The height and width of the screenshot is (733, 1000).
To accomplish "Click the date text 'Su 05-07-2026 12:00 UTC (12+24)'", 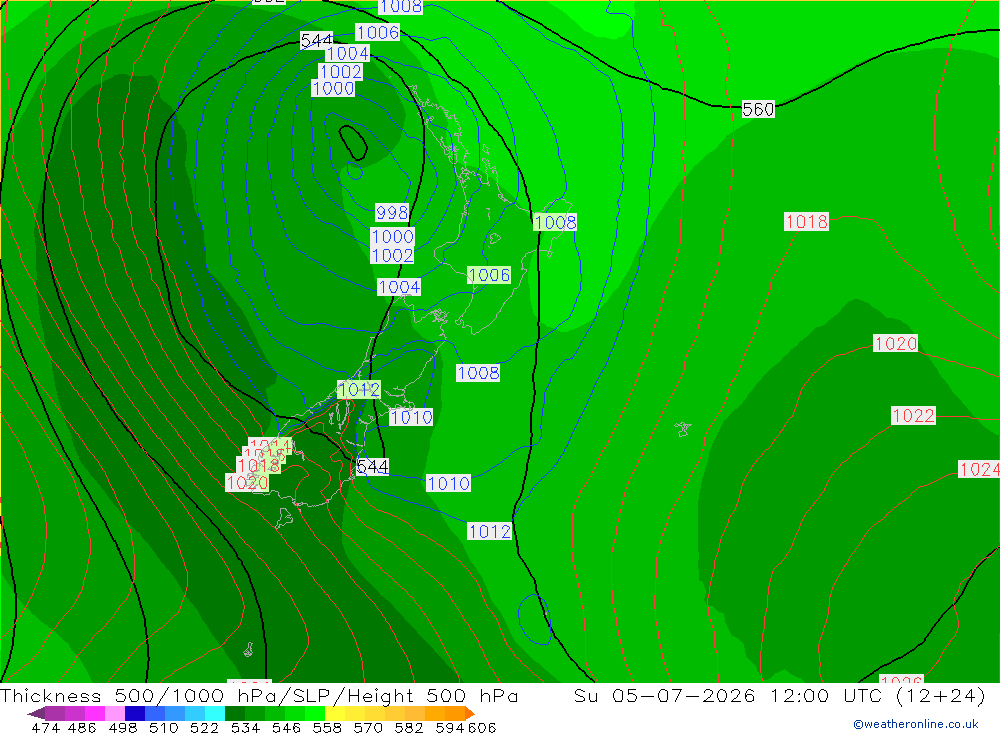I will pos(779,695).
